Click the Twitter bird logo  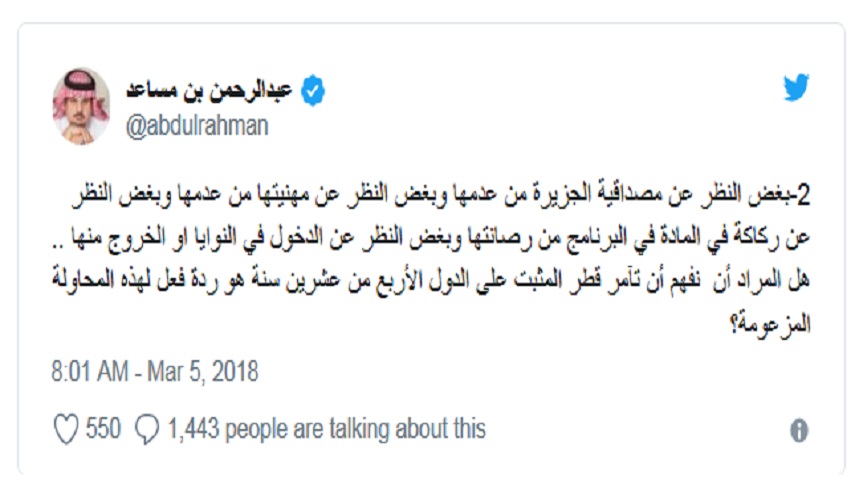pyautogui.click(x=796, y=89)
